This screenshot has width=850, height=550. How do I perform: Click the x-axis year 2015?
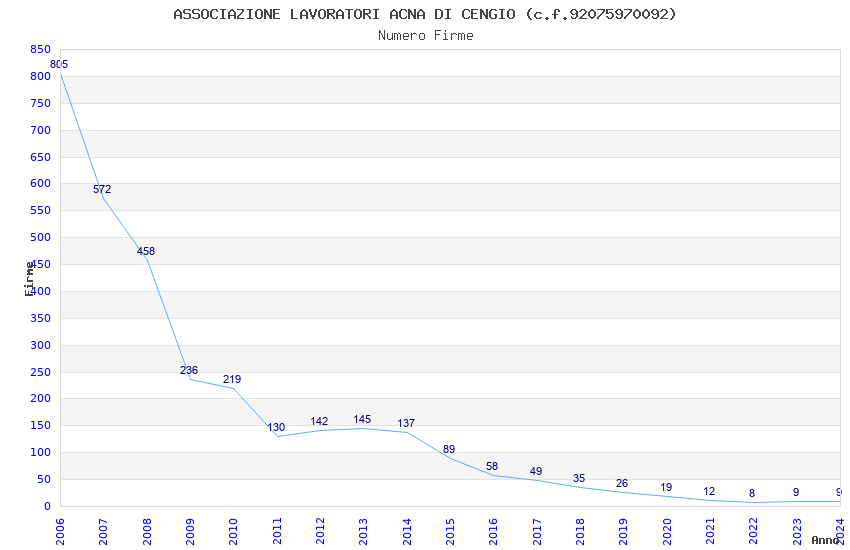pos(450,532)
